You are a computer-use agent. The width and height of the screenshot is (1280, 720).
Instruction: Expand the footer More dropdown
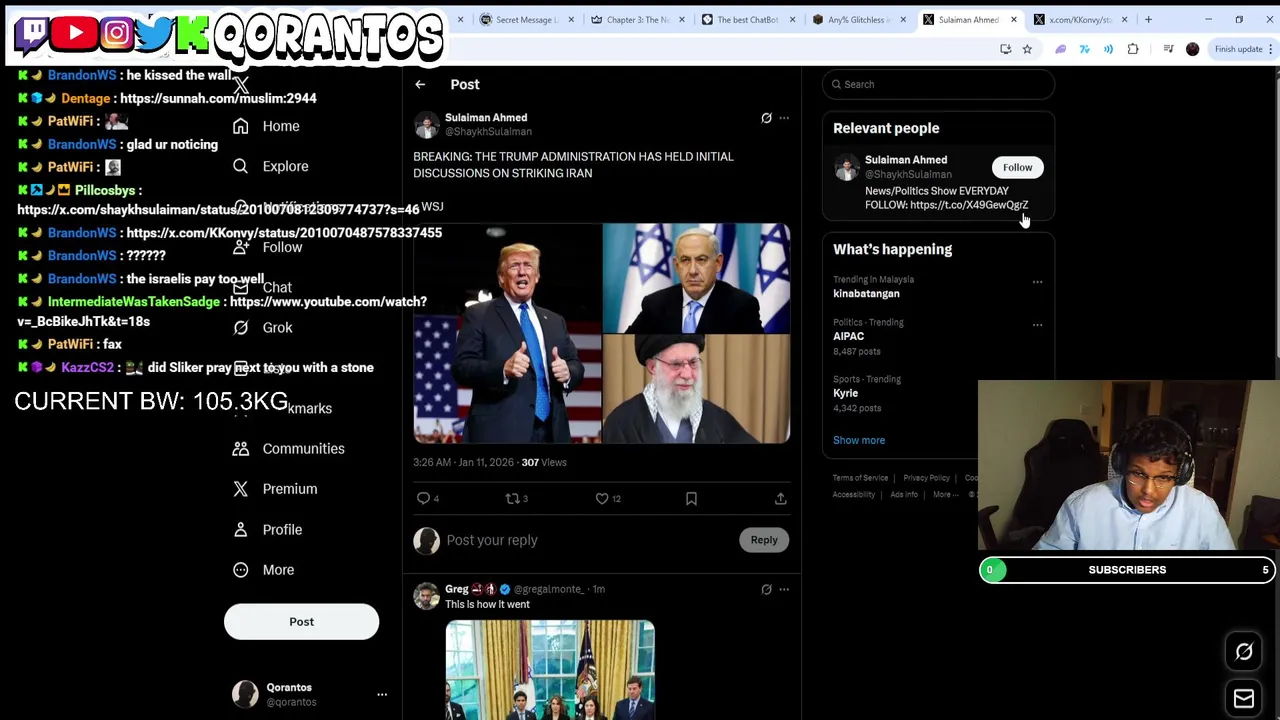tap(945, 495)
